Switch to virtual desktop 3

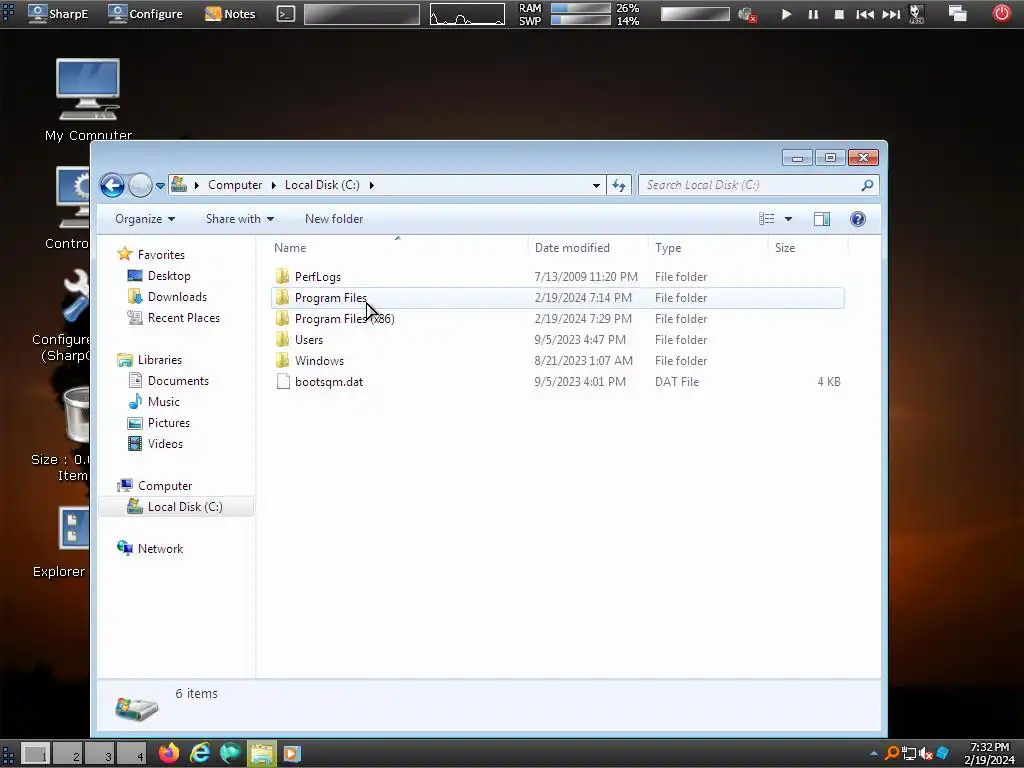coord(101,754)
